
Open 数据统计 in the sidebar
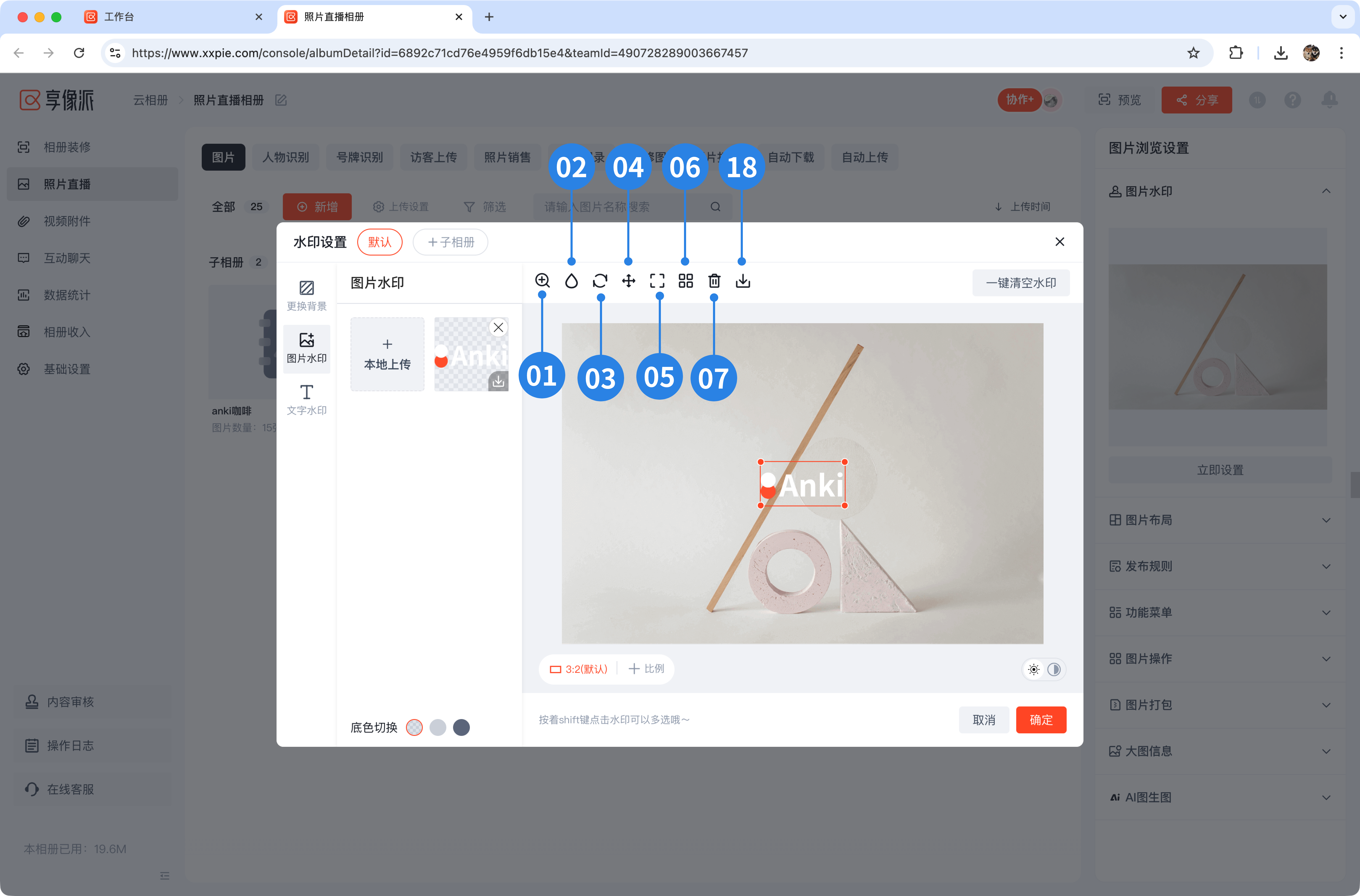(93, 295)
